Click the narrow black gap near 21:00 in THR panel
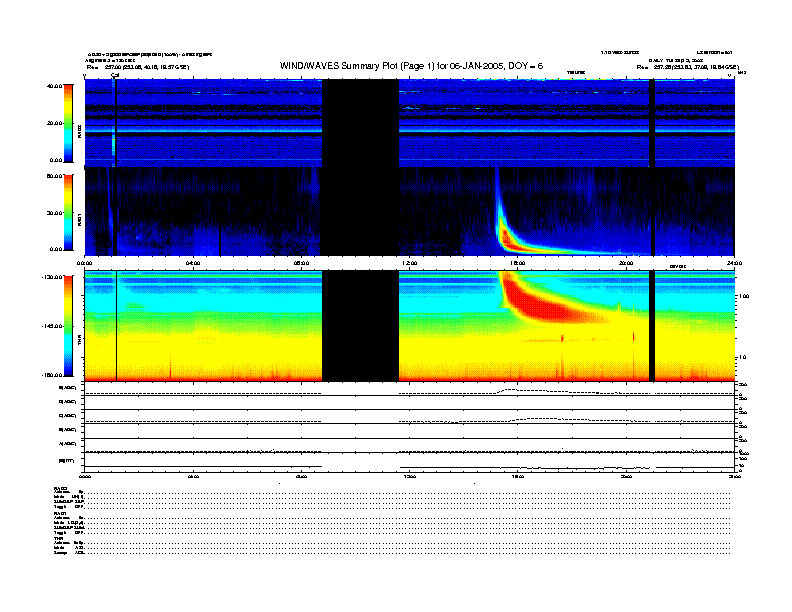The image size is (792, 612). (x=652, y=326)
